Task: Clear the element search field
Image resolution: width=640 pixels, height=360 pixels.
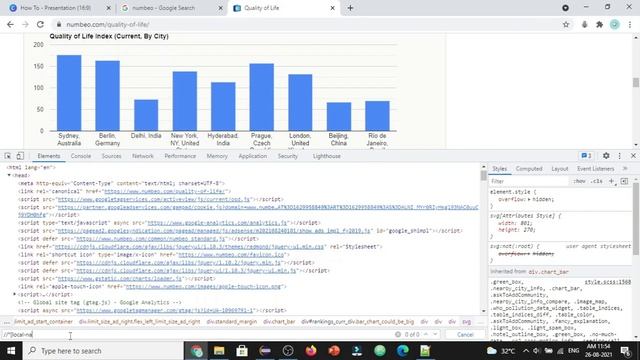Action: tap(398, 334)
